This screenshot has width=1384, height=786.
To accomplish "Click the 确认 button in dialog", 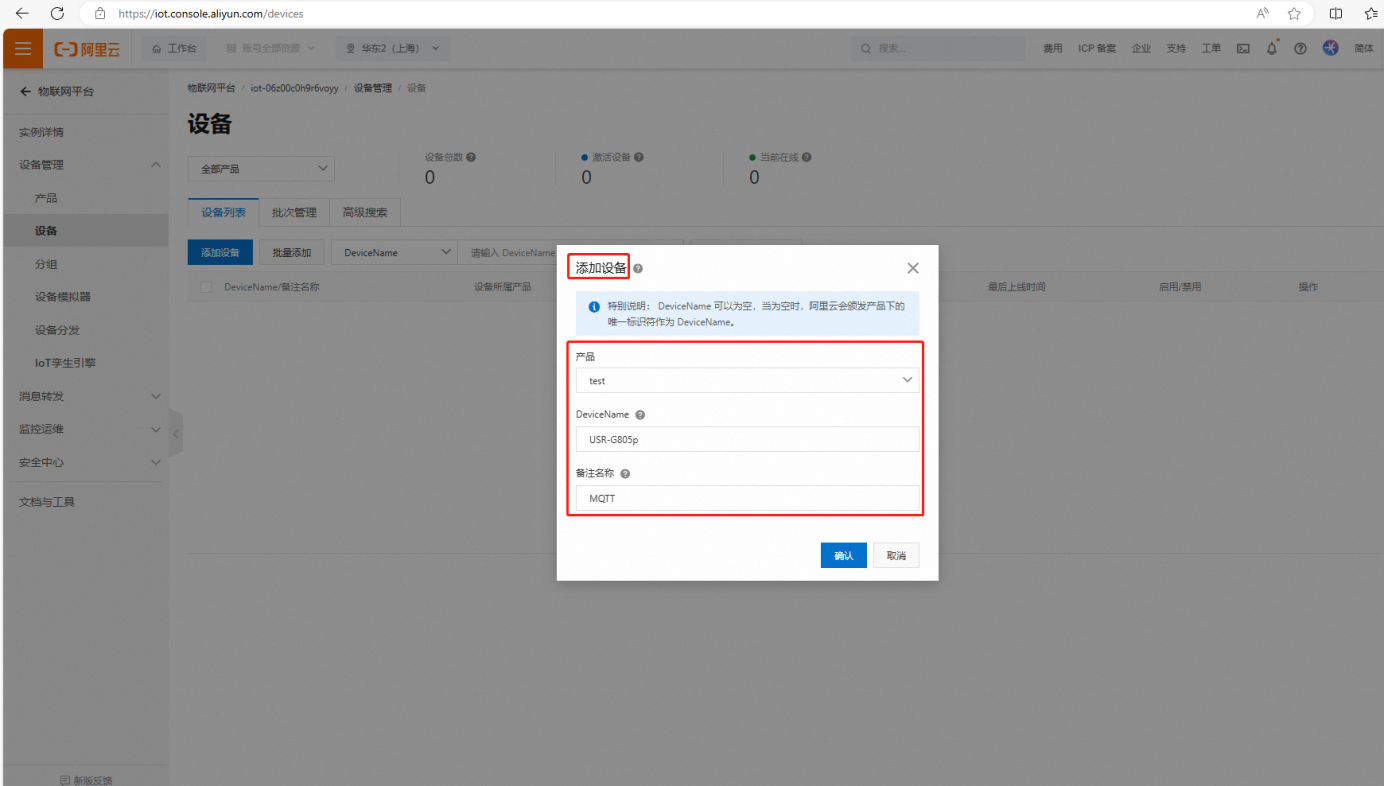I will pyautogui.click(x=843, y=556).
